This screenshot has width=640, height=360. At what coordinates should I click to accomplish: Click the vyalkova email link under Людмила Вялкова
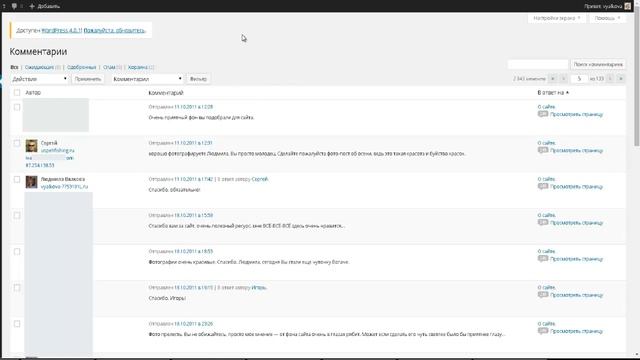pyautogui.click(x=64, y=187)
